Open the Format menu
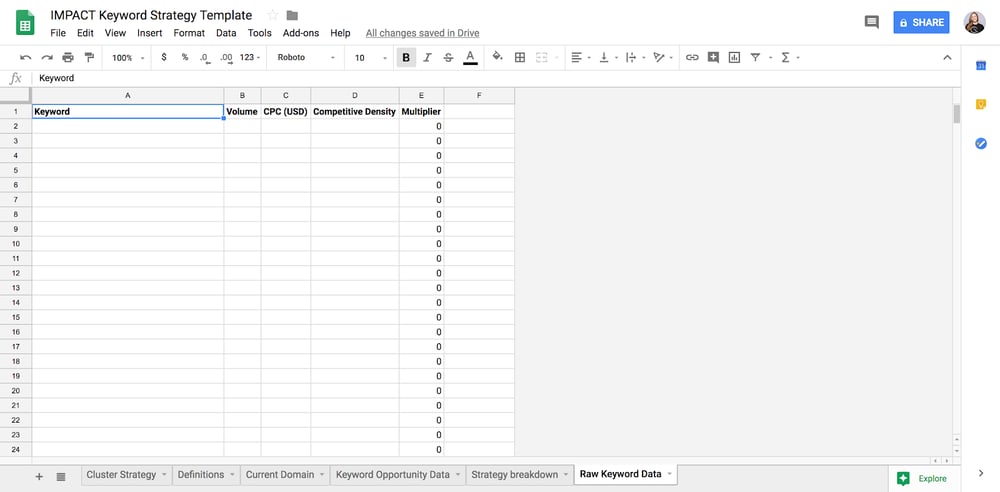This screenshot has width=1000, height=492. pos(189,33)
